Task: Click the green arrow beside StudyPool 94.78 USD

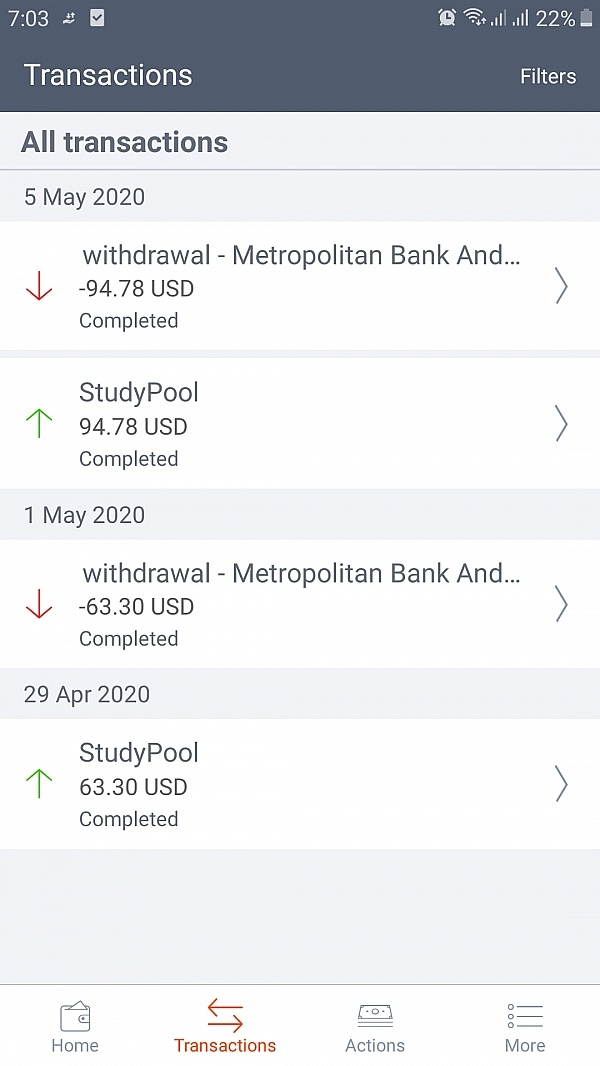Action: click(x=39, y=424)
